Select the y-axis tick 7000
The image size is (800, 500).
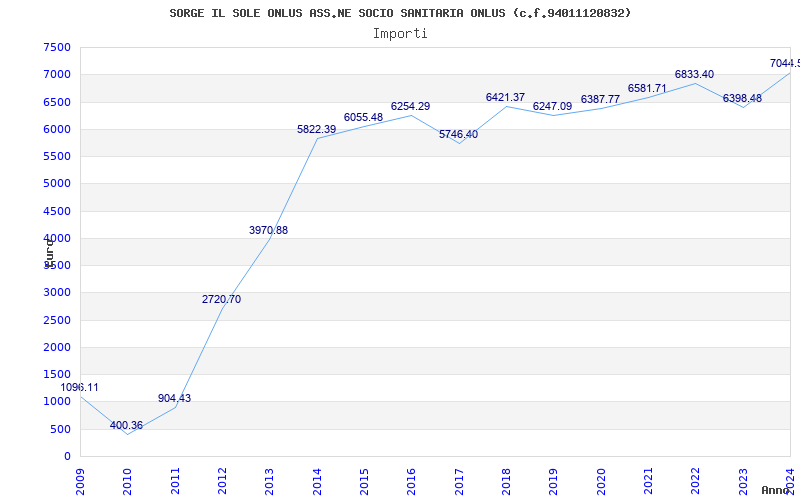tap(57, 74)
